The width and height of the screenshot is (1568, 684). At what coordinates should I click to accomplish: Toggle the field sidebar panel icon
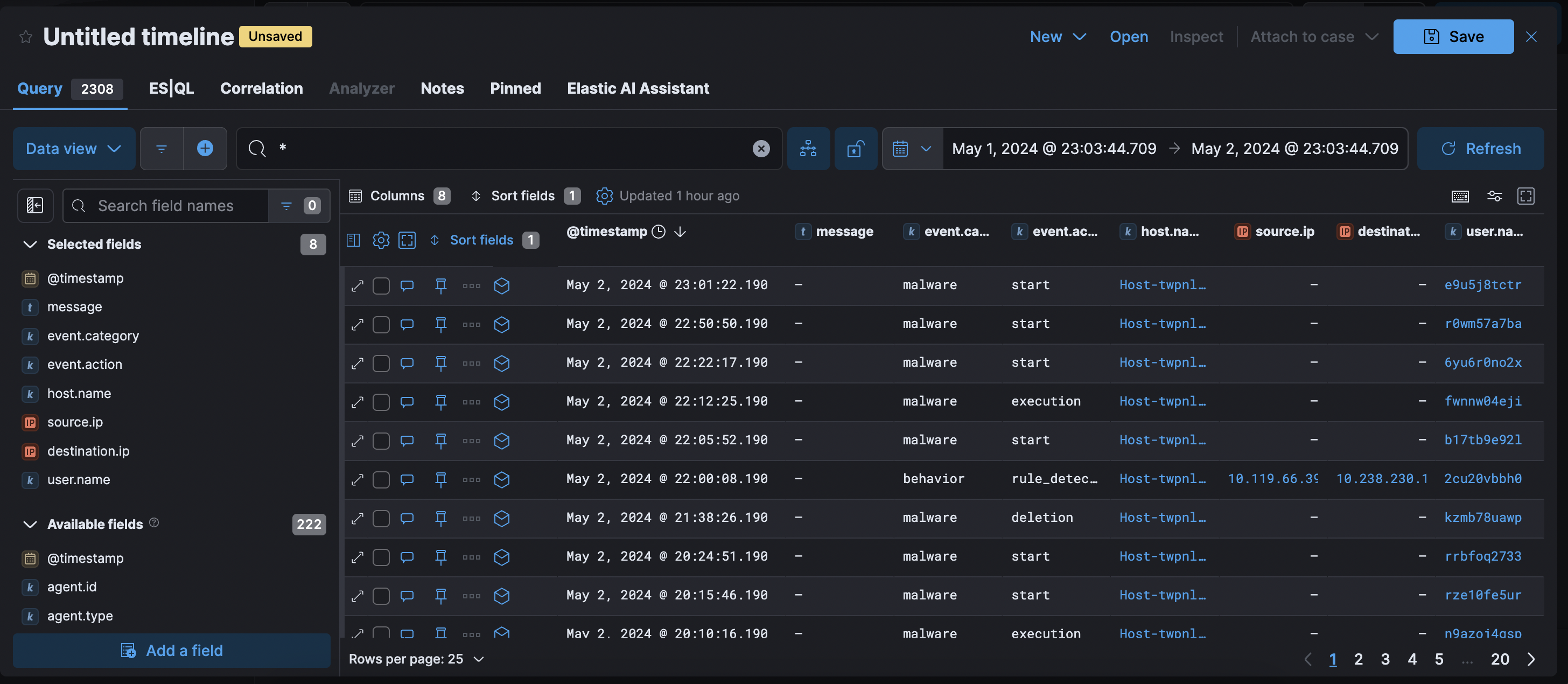(x=36, y=206)
